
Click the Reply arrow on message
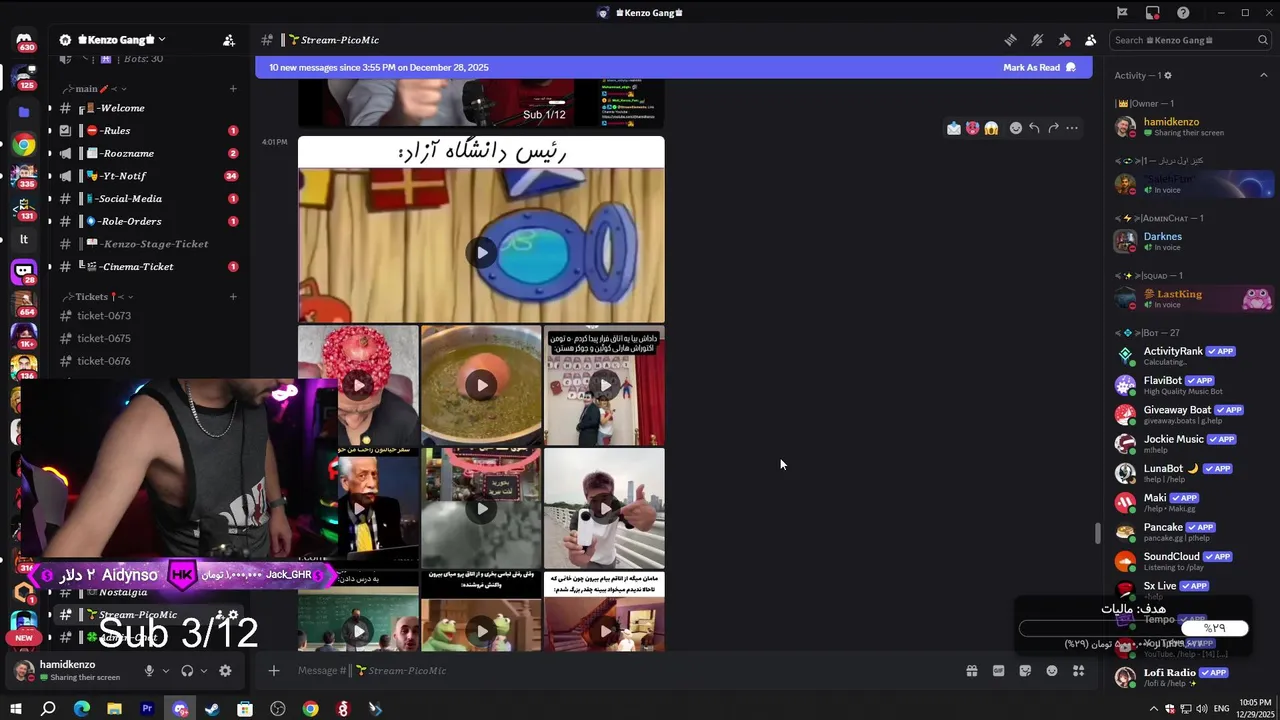[1034, 128]
